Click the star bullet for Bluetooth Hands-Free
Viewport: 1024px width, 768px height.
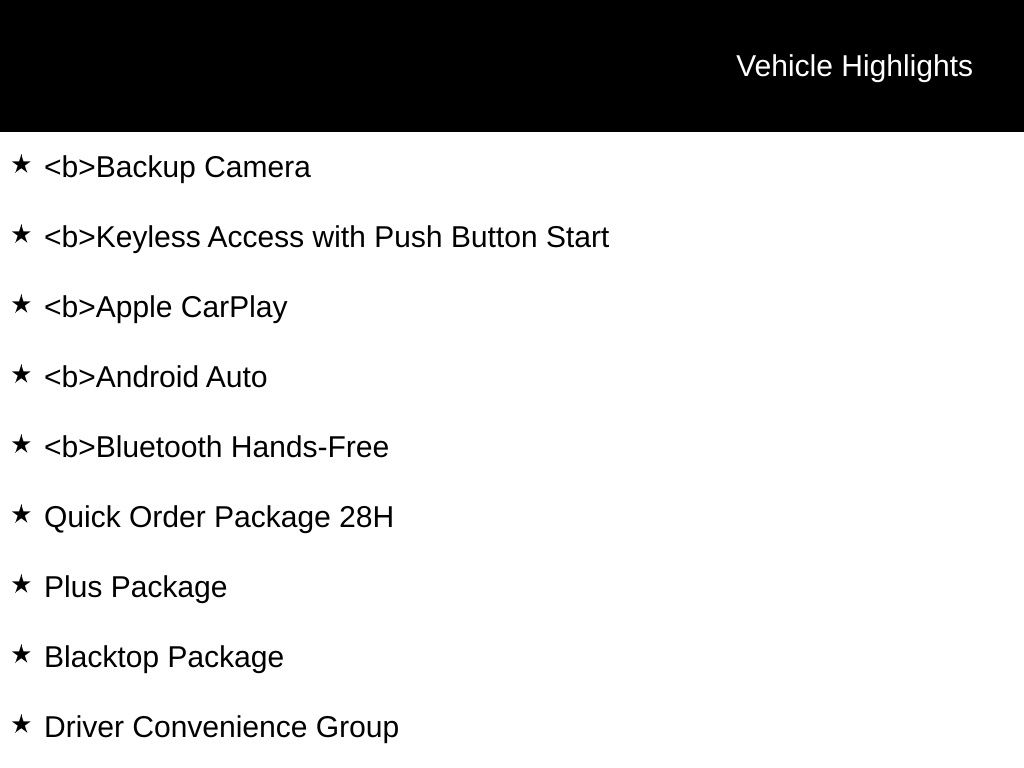tap(21, 444)
